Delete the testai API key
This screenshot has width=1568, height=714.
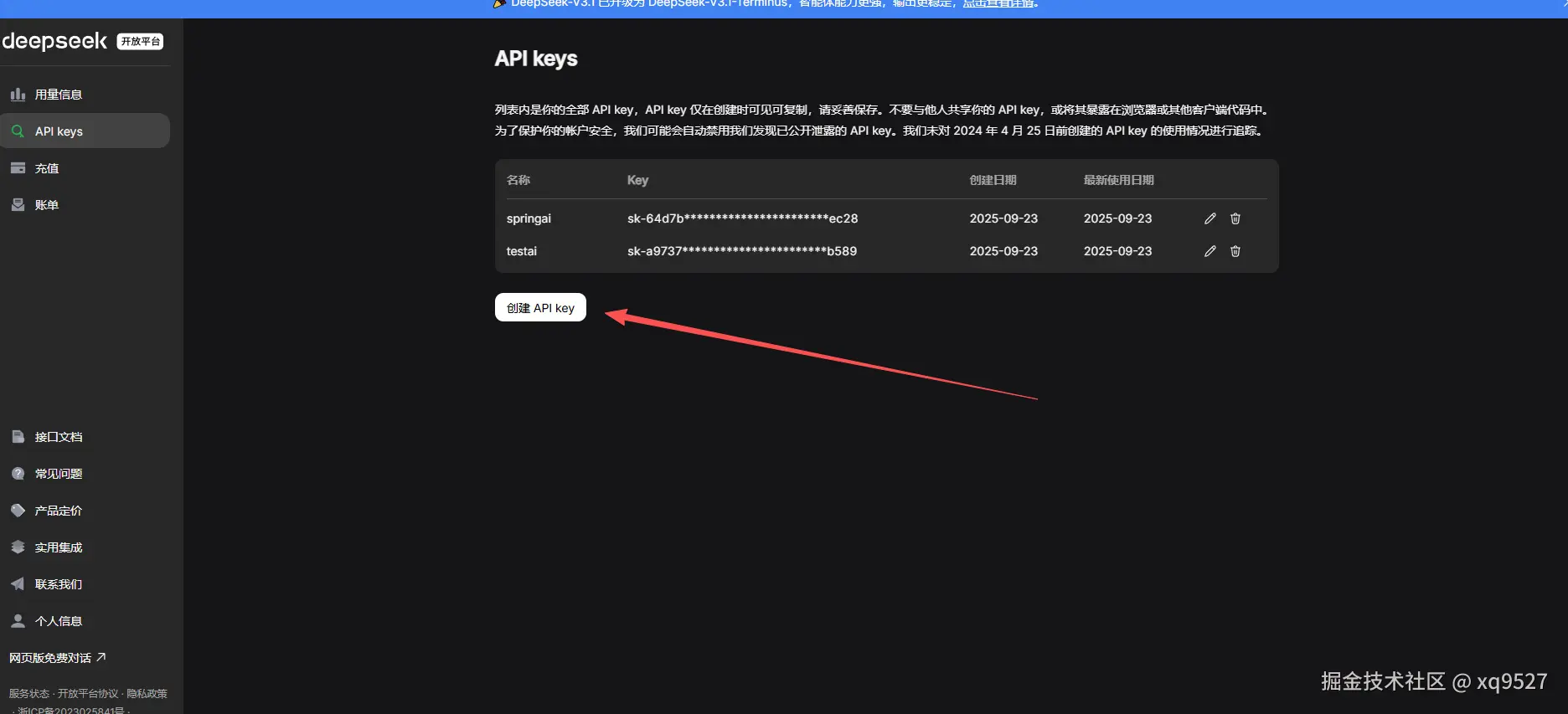pyautogui.click(x=1235, y=251)
